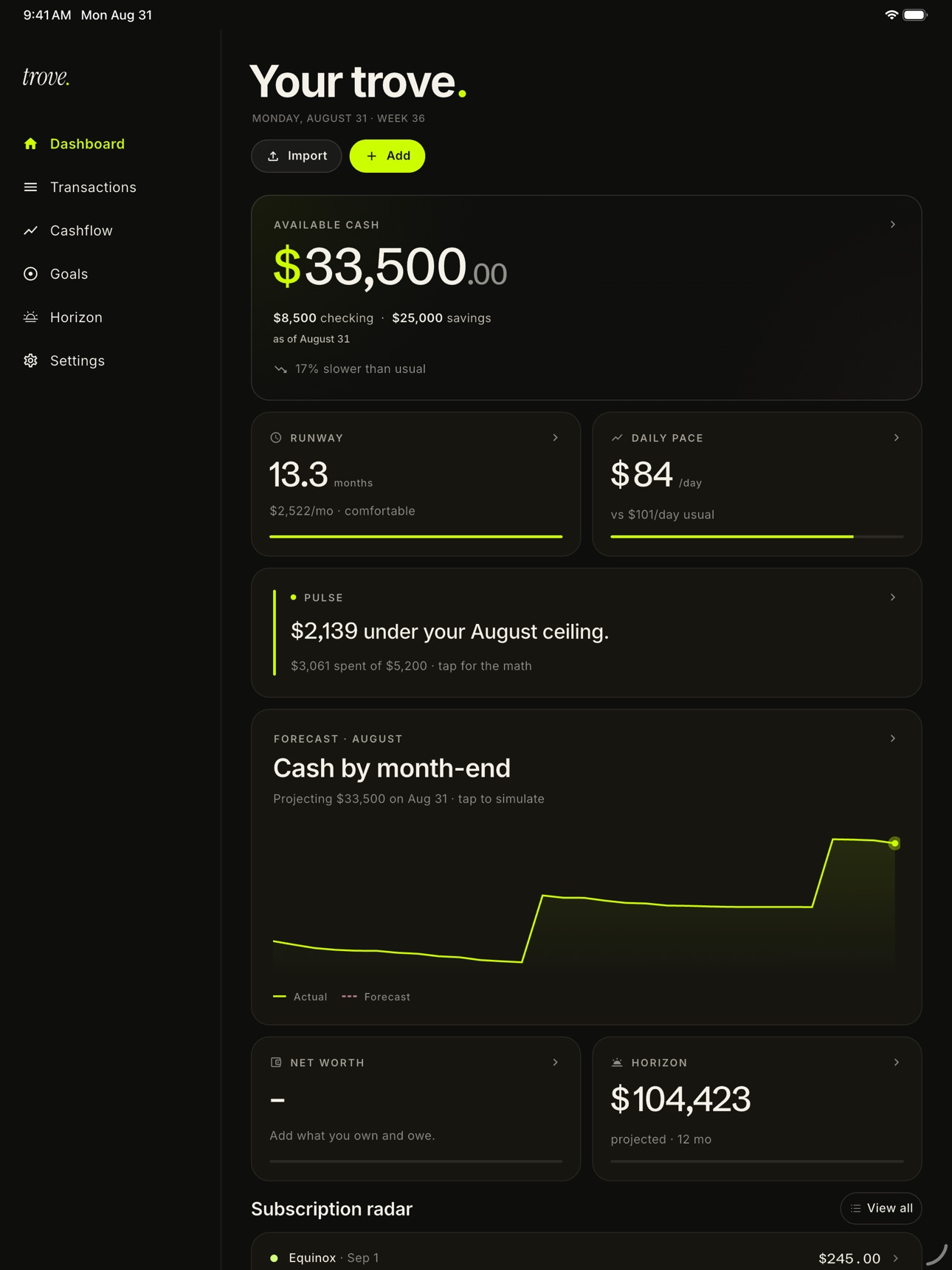
Task: Click the Runway progress bar
Action: (x=416, y=537)
